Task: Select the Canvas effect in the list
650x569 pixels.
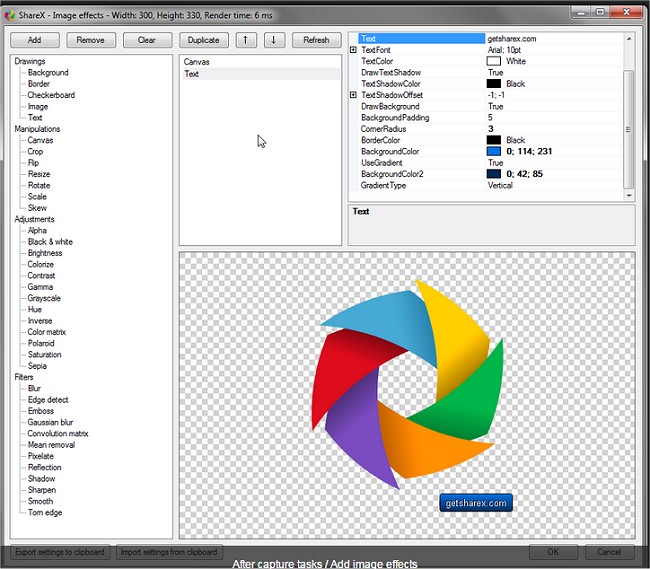Action: (197, 62)
